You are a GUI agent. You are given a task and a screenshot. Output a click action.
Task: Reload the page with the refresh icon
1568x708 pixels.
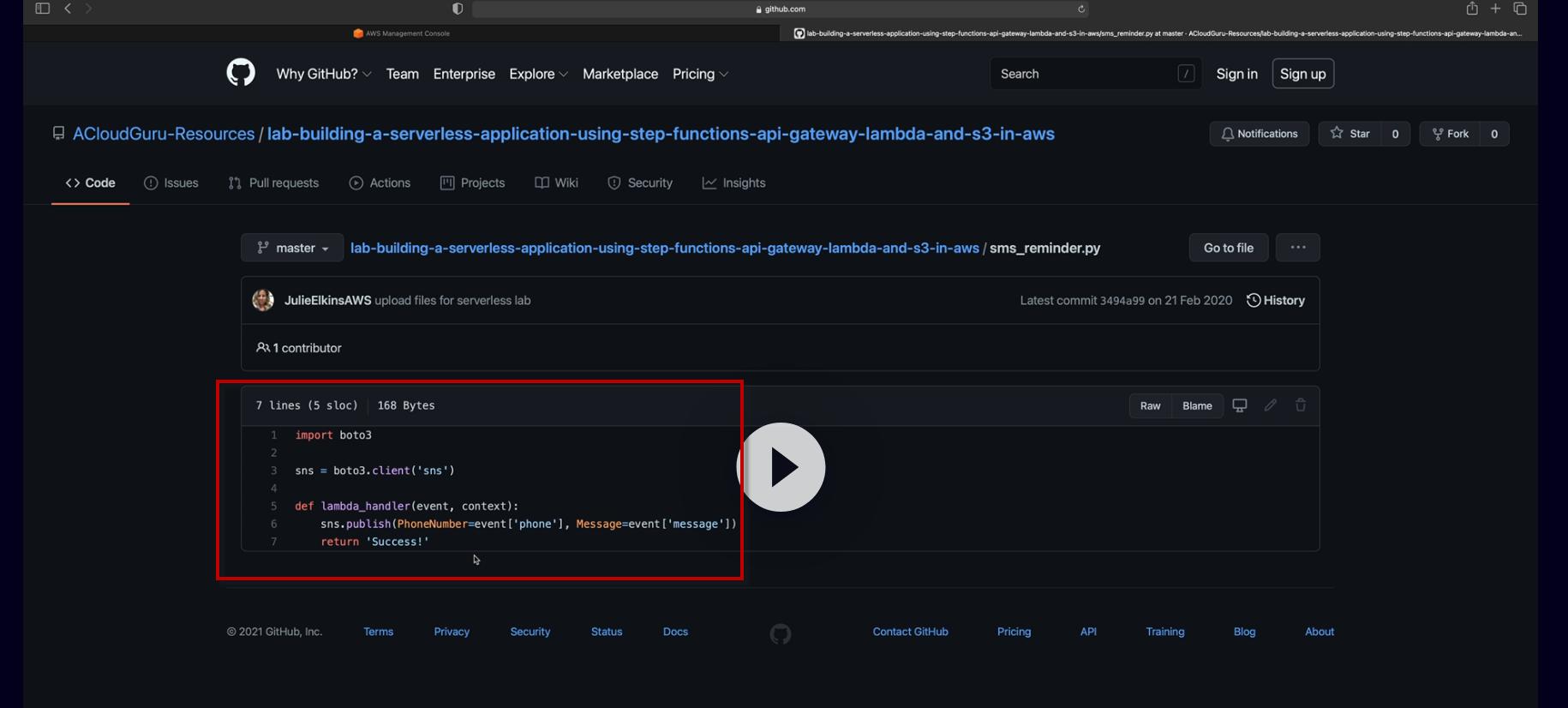pyautogui.click(x=1081, y=9)
